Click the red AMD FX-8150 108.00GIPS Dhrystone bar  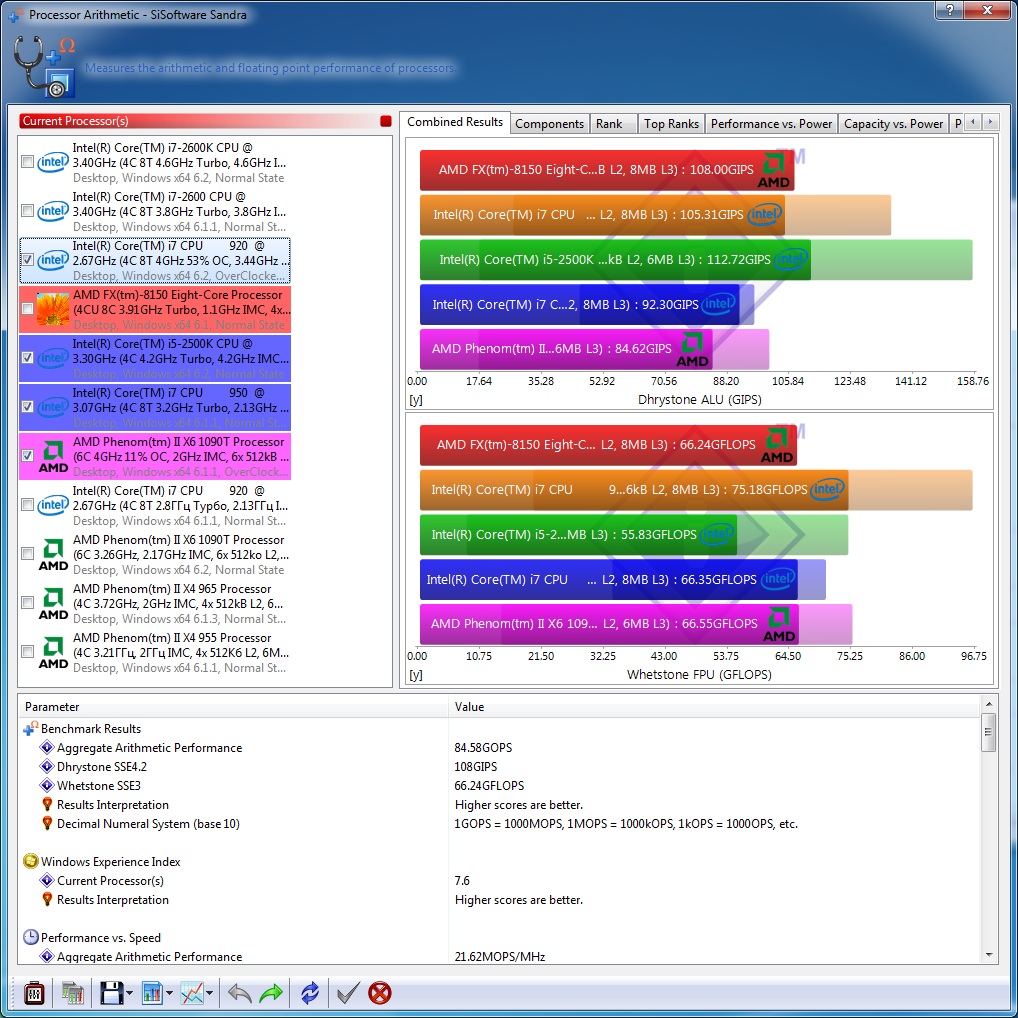(606, 170)
